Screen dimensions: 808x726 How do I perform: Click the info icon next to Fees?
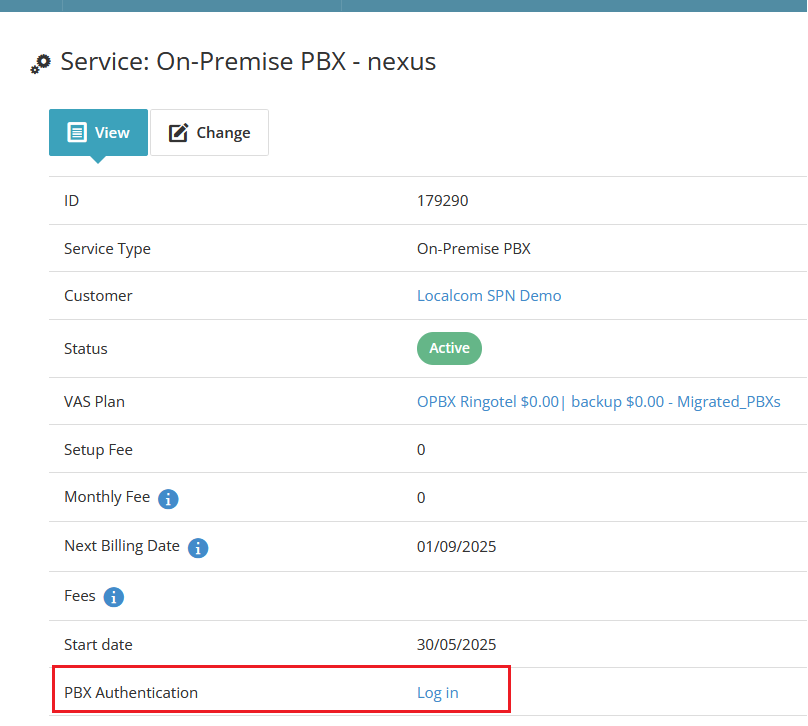(114, 597)
